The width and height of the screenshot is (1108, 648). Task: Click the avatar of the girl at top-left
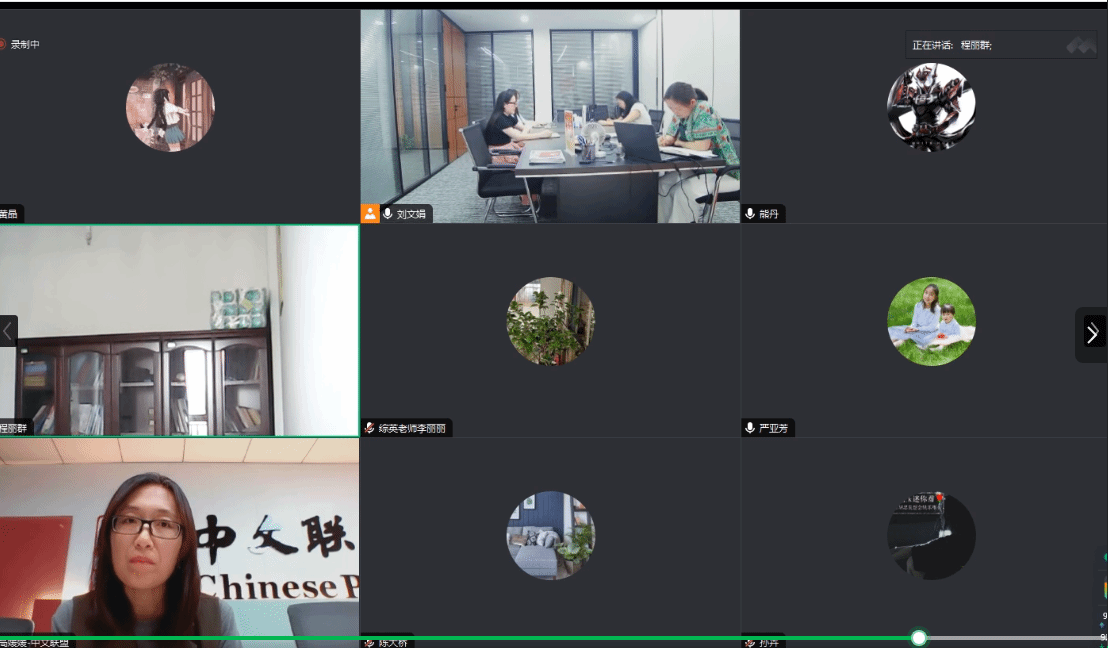170,107
